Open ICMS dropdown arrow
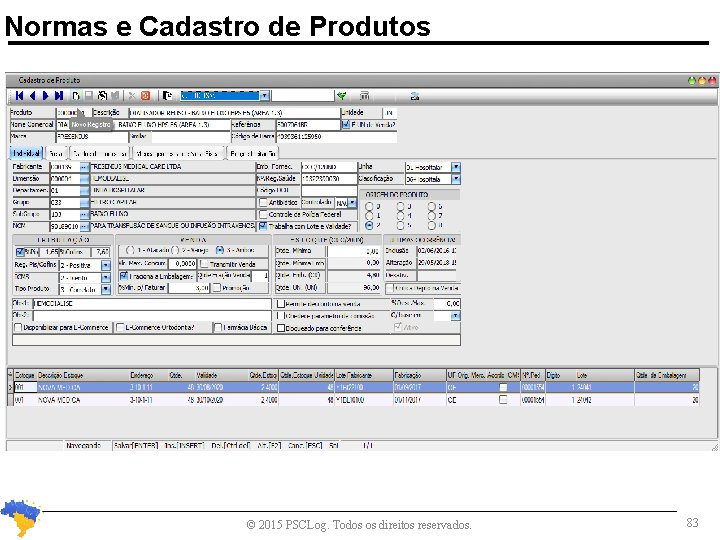 pyautogui.click(x=106, y=277)
